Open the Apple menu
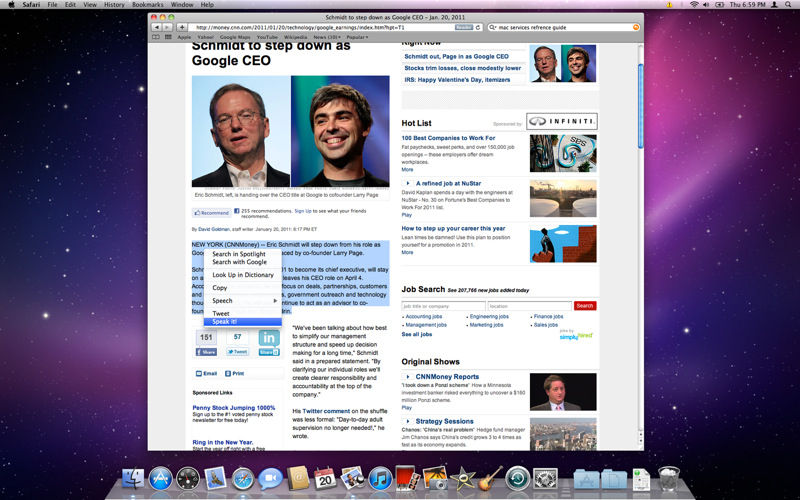Viewport: 800px width, 500px height. (12, 5)
